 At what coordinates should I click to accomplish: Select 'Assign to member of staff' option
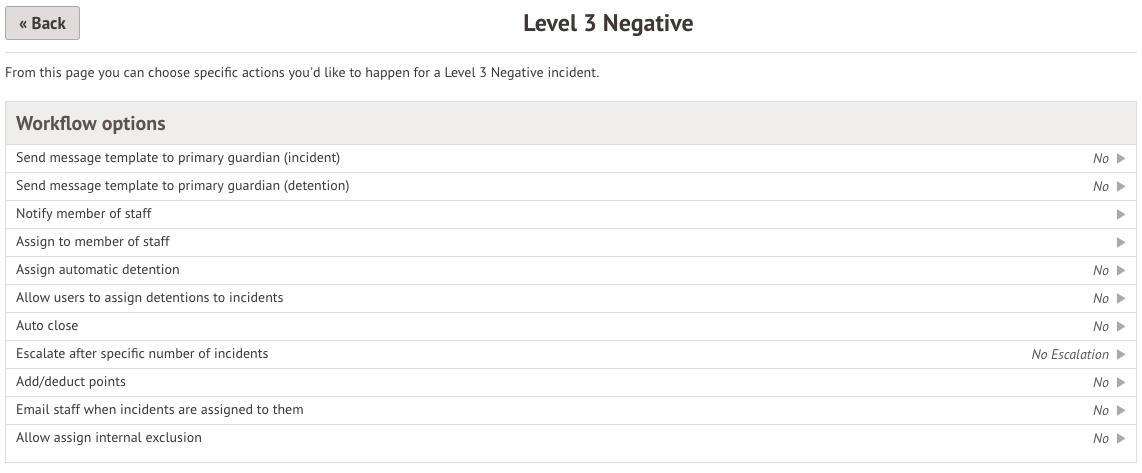93,242
